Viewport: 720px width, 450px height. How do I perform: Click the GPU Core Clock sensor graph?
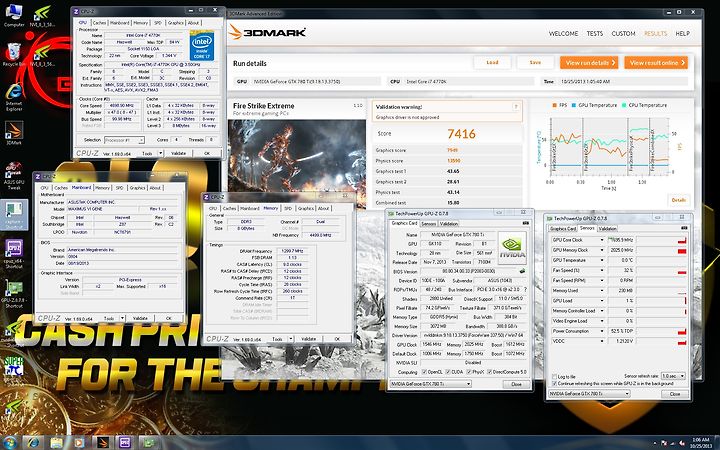click(x=662, y=240)
